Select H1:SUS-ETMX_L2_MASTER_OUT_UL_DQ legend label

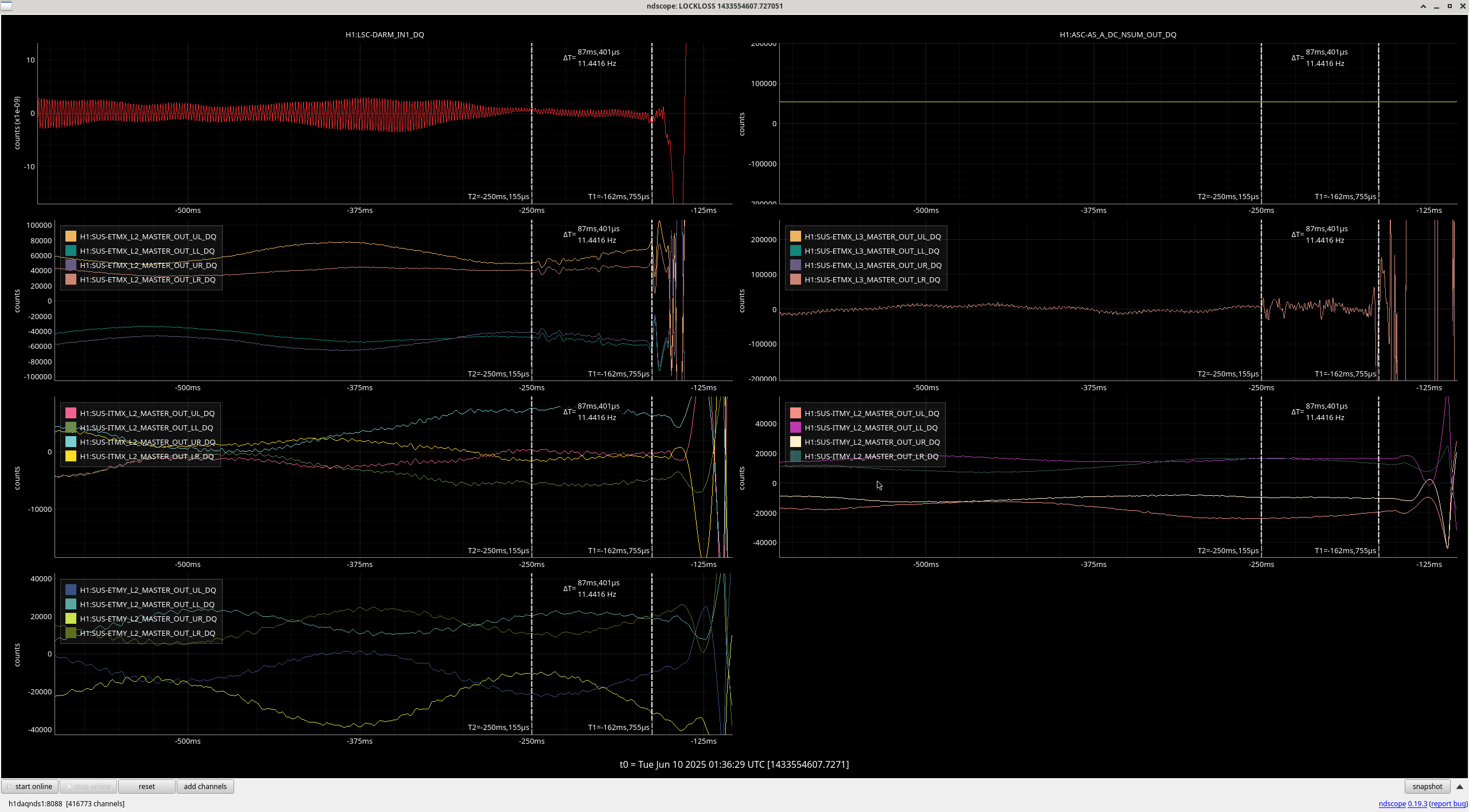pos(148,236)
